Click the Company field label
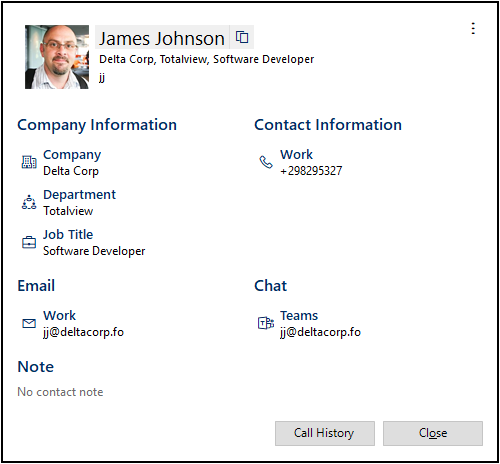 [x=72, y=155]
